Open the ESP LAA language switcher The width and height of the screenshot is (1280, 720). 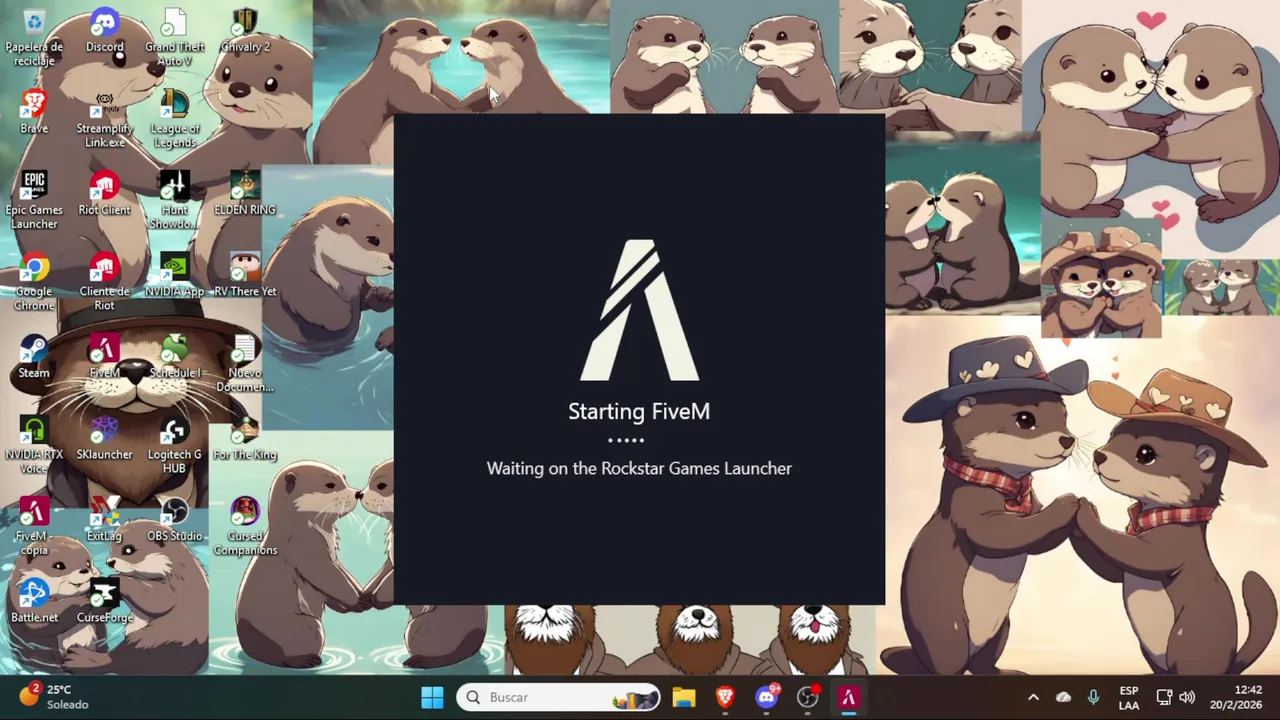[x=1129, y=697]
